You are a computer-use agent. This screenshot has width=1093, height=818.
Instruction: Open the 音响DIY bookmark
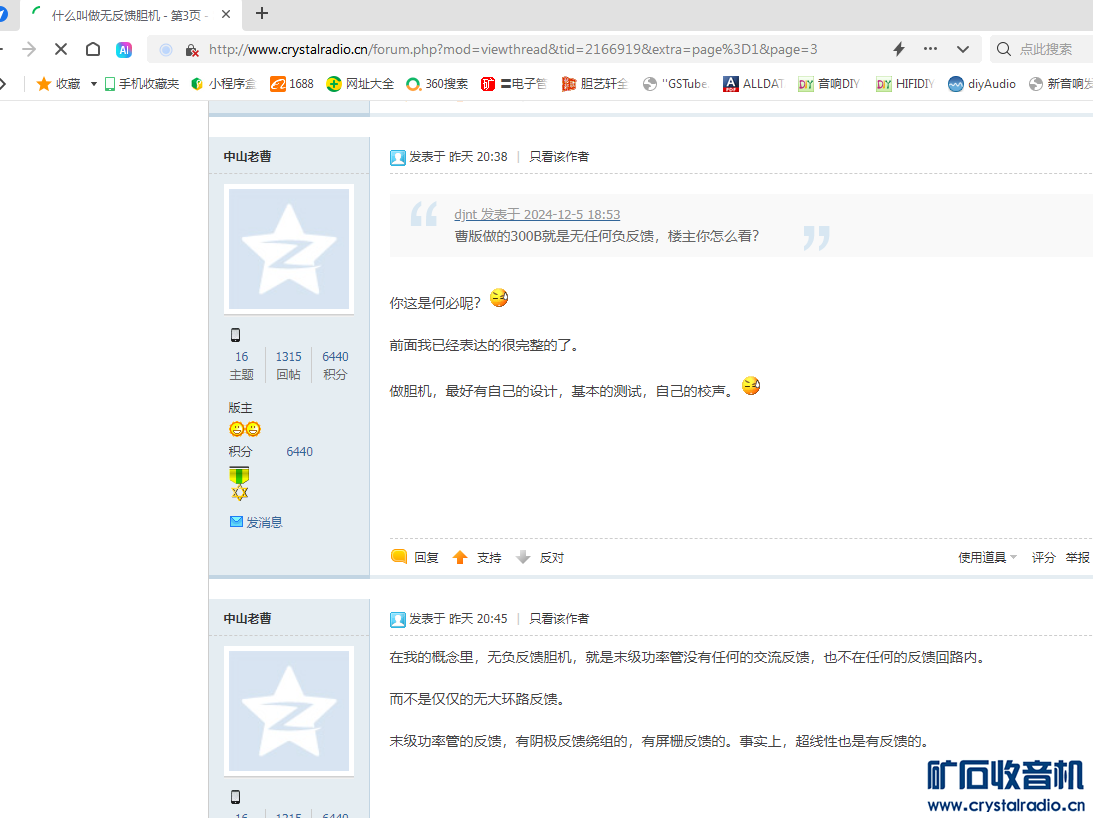[829, 84]
